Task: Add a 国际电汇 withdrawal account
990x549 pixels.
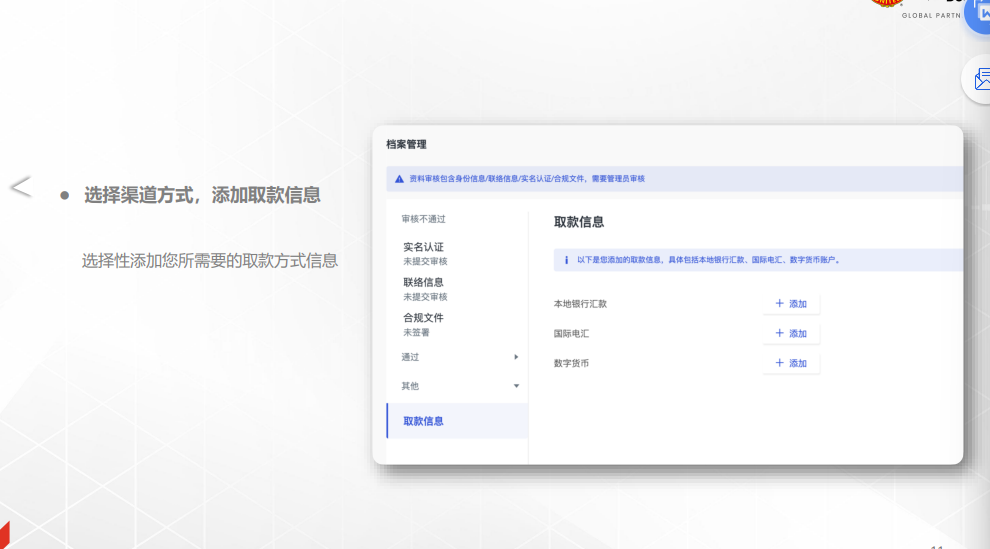Action: point(791,334)
